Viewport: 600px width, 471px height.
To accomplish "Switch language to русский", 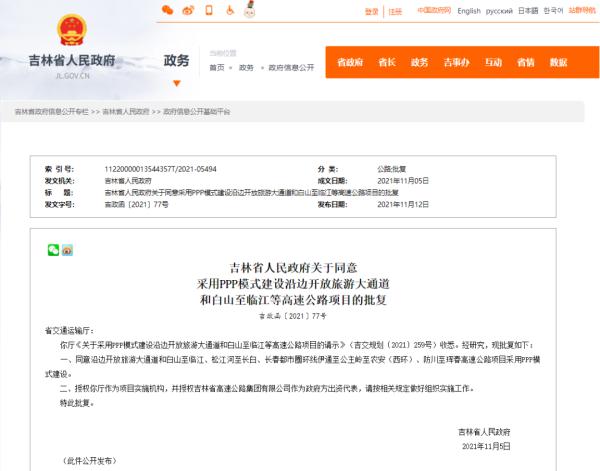I will click(499, 11).
